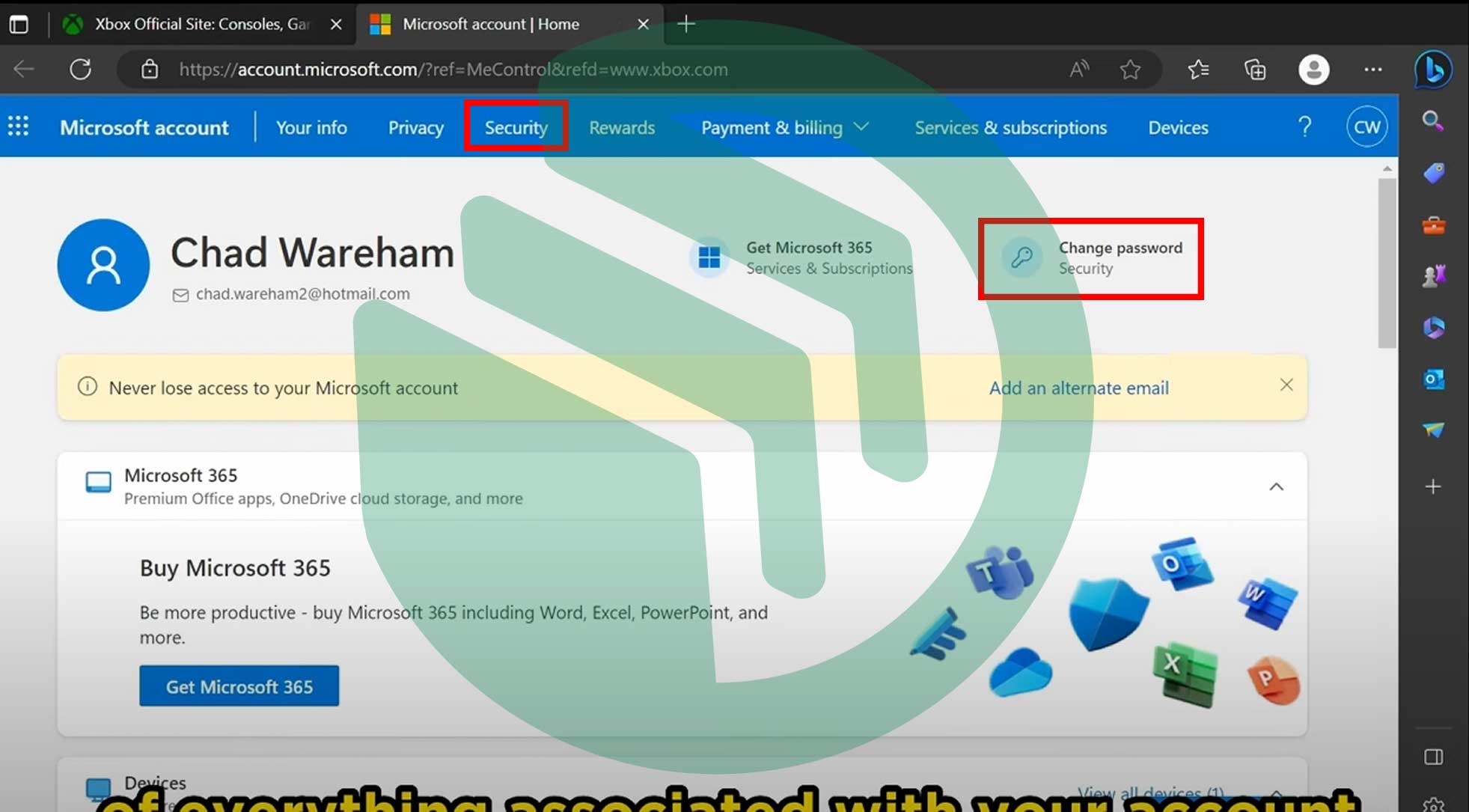Open the Help question mark icon
This screenshot has height=812, width=1469.
point(1304,126)
